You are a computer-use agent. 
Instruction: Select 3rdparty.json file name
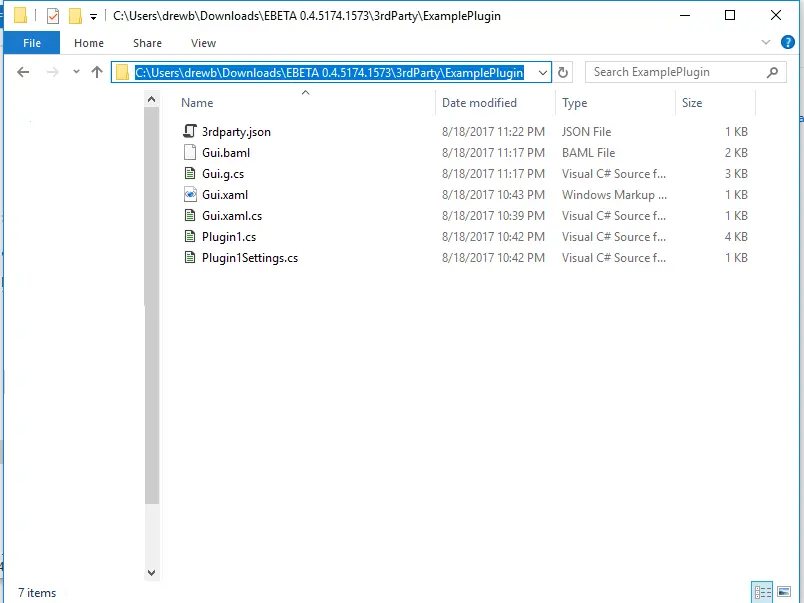236,132
